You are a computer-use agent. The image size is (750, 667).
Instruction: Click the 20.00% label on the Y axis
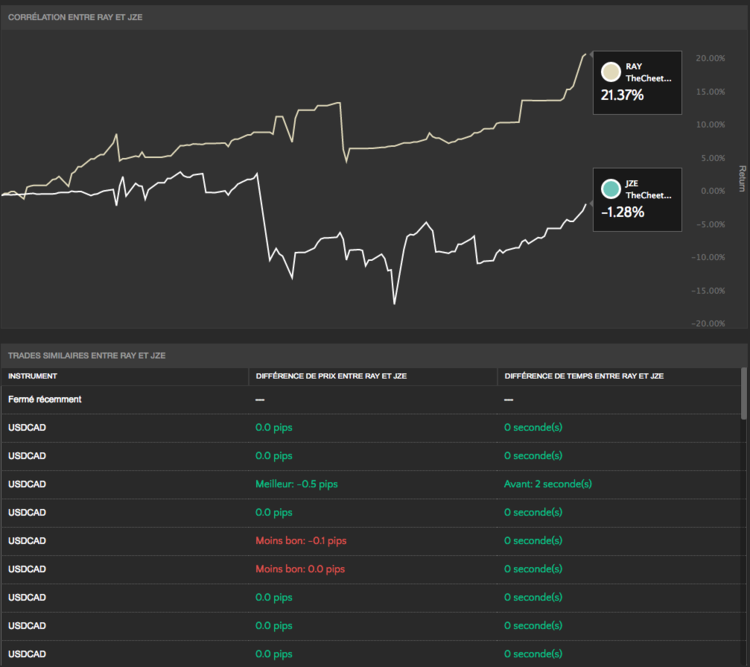(x=712, y=58)
